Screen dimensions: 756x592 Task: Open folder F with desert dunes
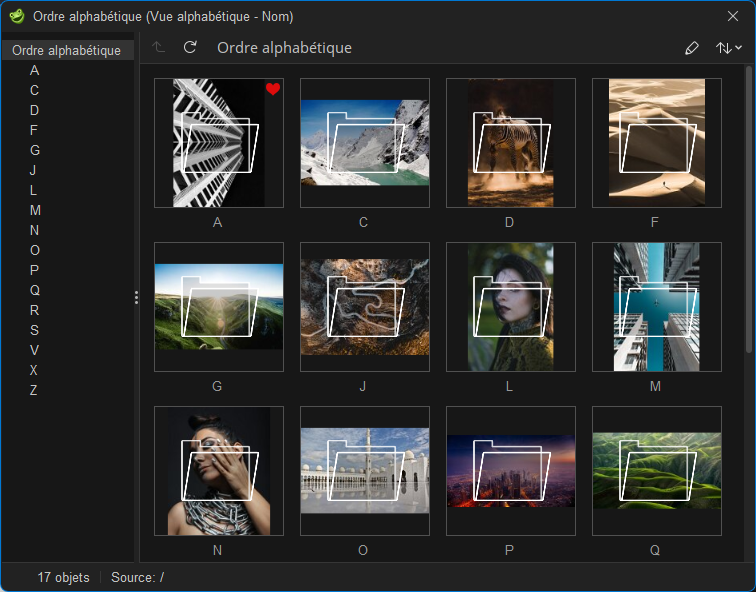point(656,143)
